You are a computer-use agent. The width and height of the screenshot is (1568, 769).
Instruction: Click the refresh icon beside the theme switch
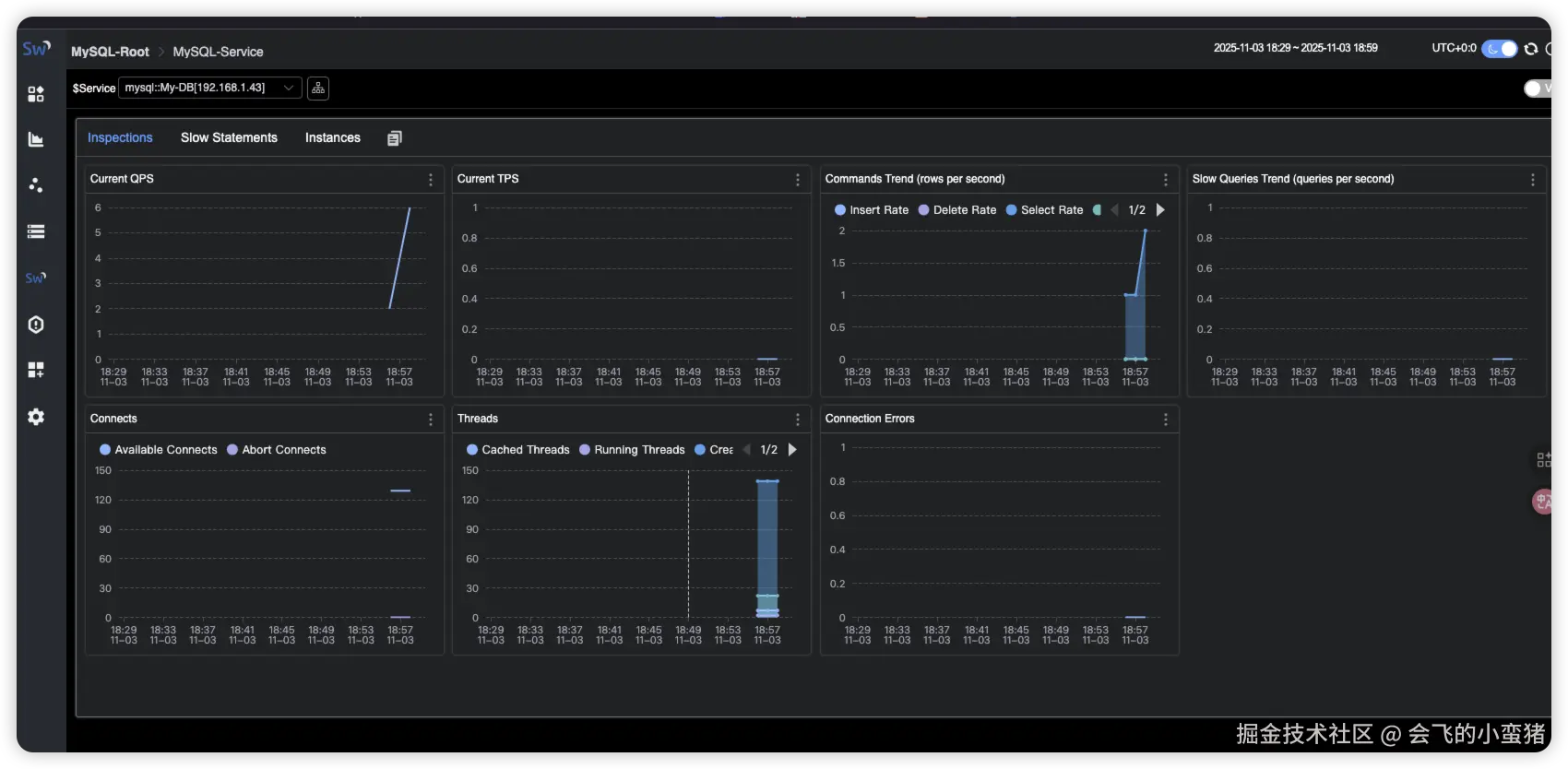pyautogui.click(x=1531, y=49)
